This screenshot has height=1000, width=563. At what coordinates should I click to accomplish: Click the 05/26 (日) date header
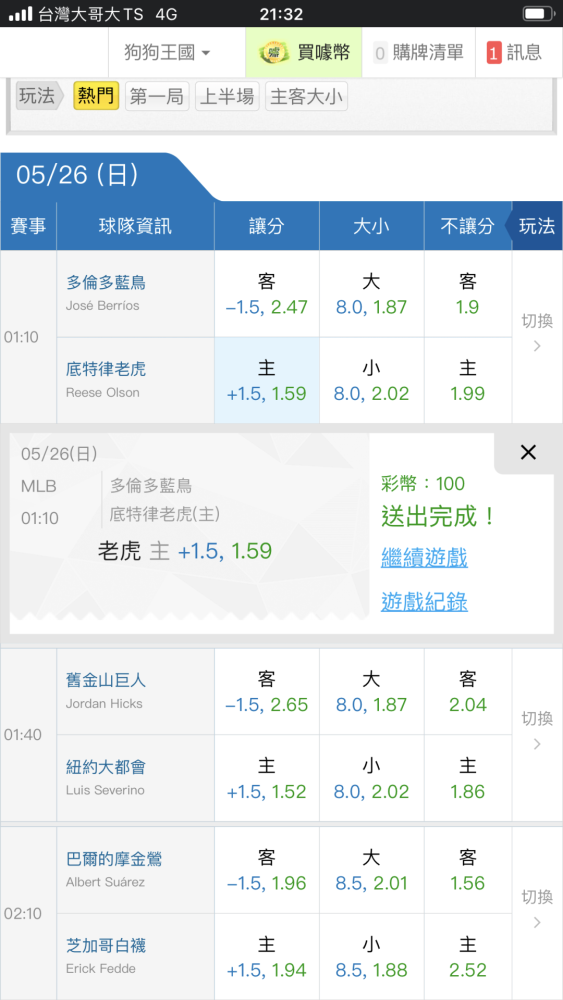[77, 175]
